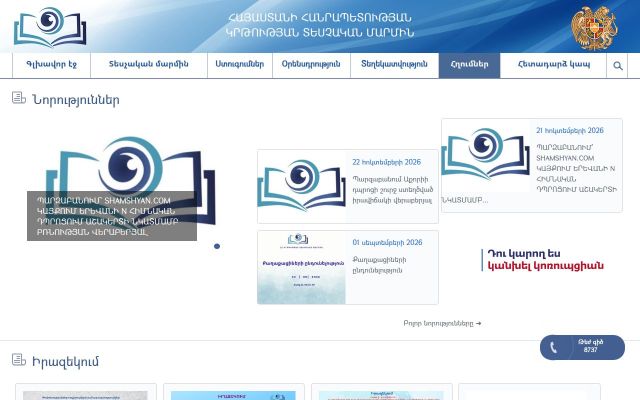640x400 pixels.
Task: Open the highlighted Հղումներ menu
Action: (469, 64)
